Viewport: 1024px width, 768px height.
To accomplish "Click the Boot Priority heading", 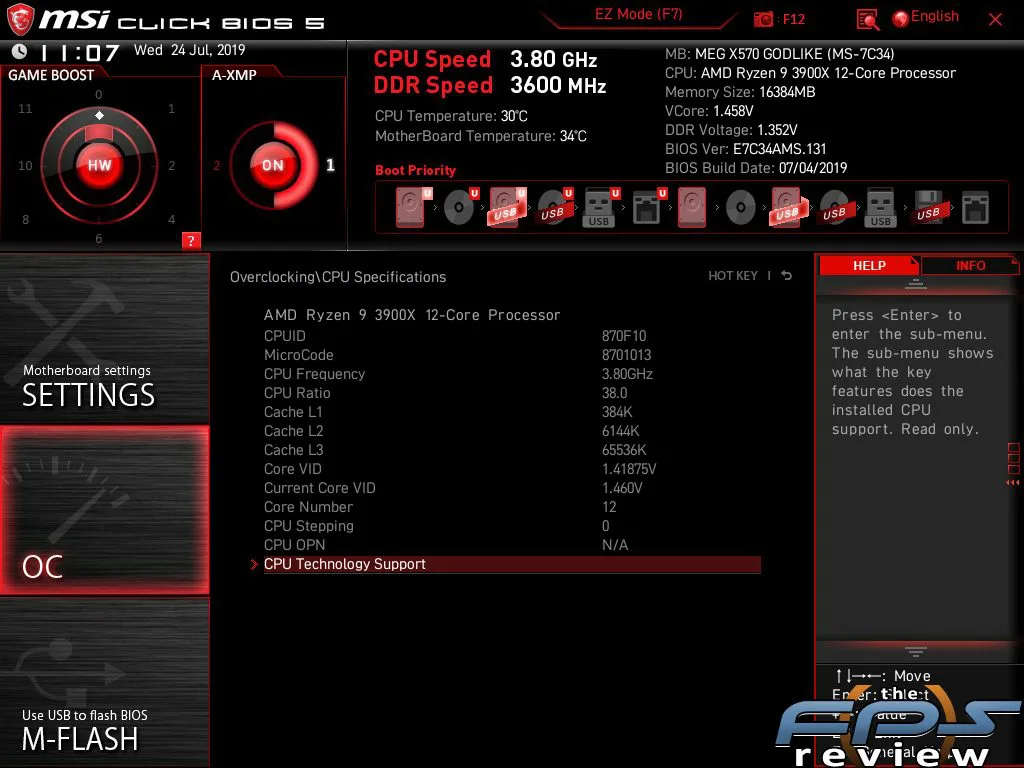I will pos(415,170).
